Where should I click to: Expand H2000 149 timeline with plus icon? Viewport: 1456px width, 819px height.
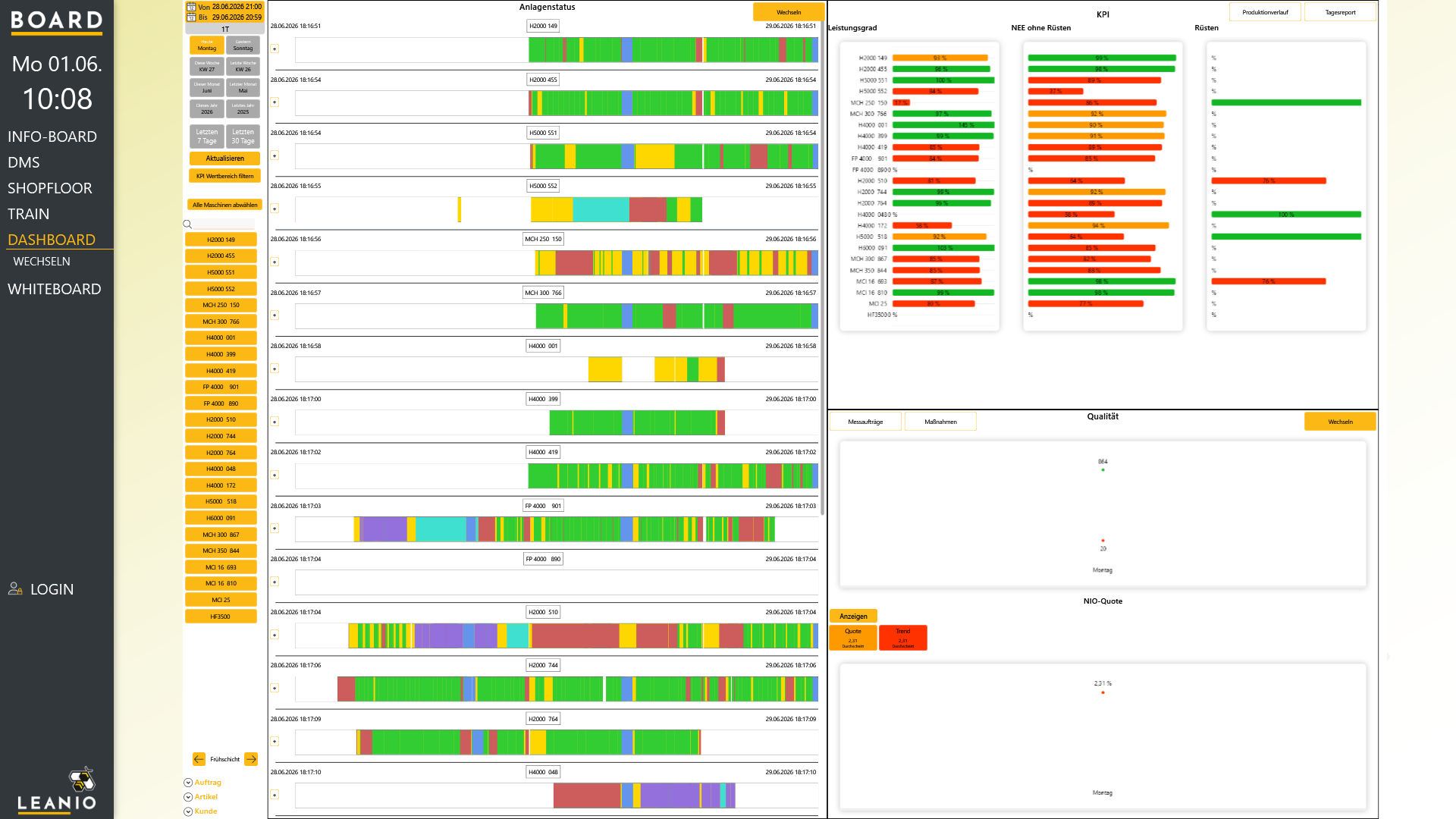(275, 49)
